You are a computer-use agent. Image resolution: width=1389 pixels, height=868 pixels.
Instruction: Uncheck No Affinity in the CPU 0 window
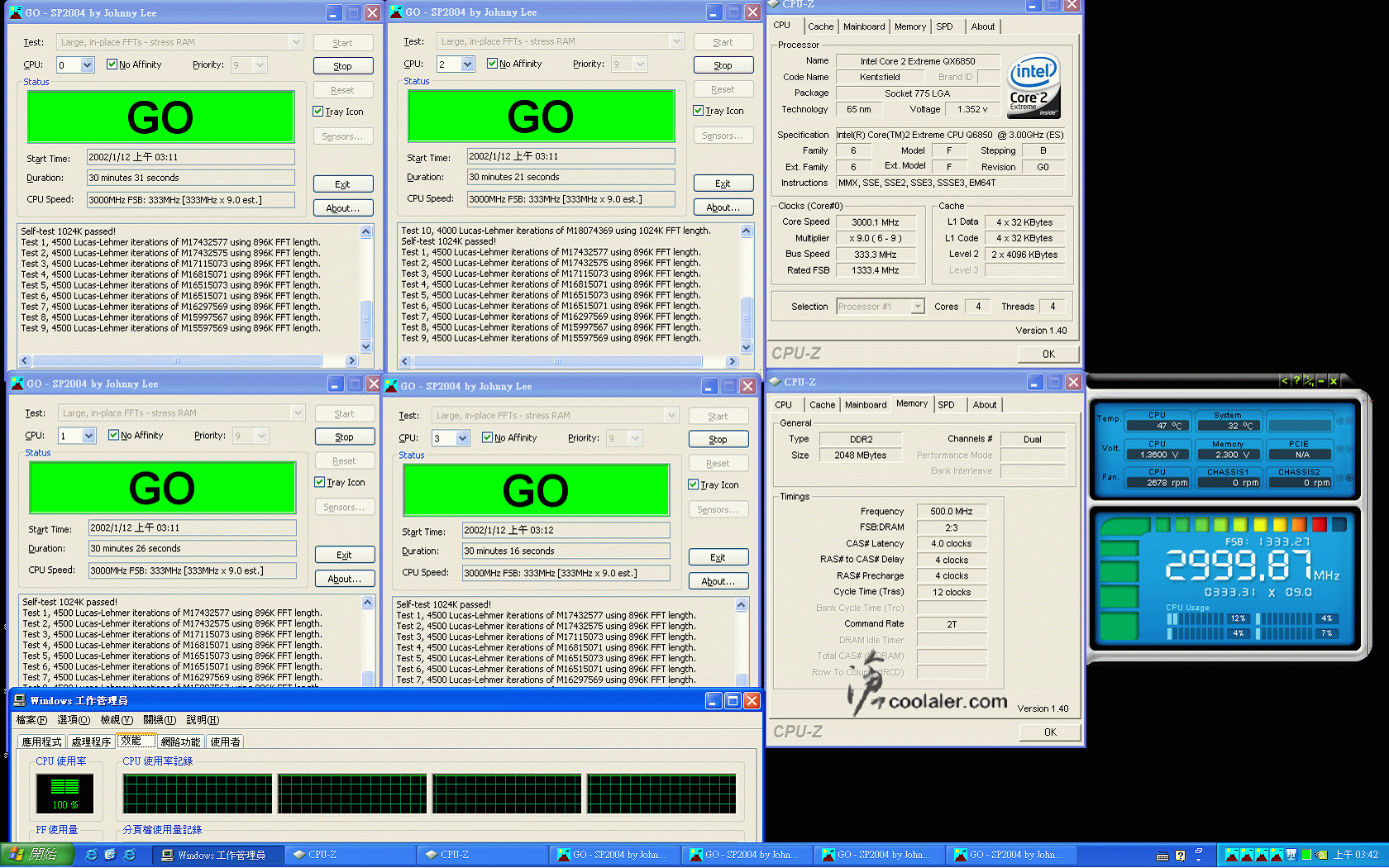[x=112, y=64]
